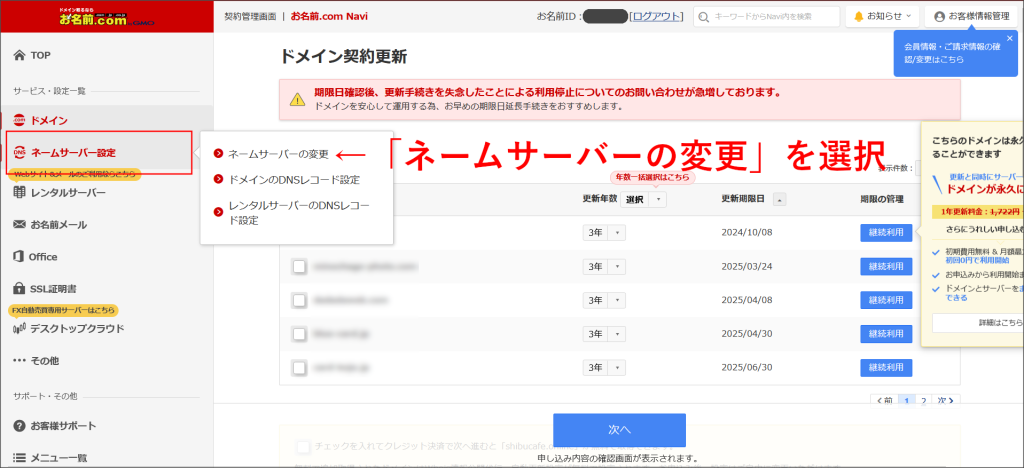Viewport: 1024px width, 468px height.
Task: Sort by 更新期限日 arrow button
Action: pyautogui.click(x=780, y=200)
